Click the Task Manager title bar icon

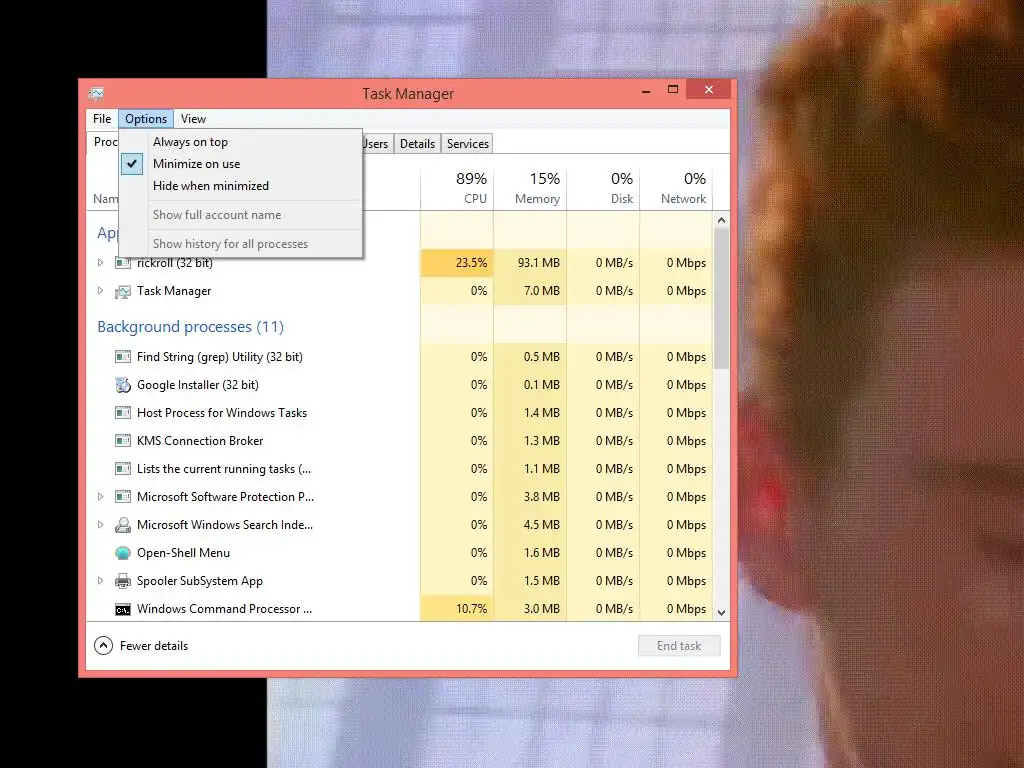(96, 94)
